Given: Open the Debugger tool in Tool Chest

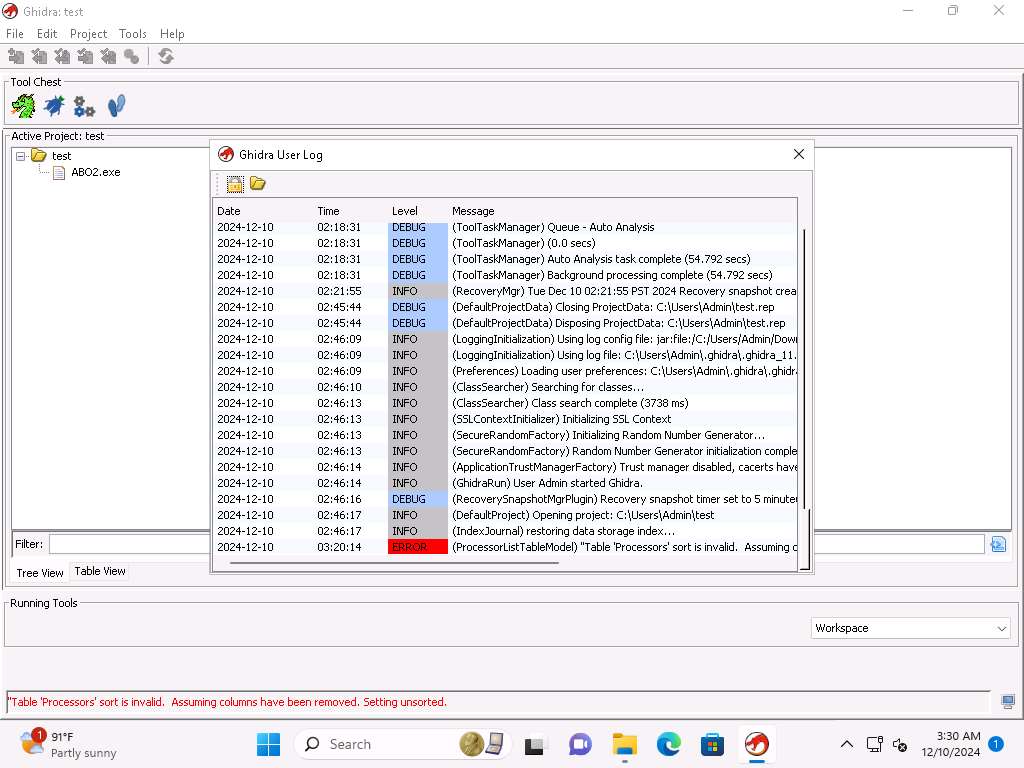Looking at the screenshot, I should click(x=54, y=105).
